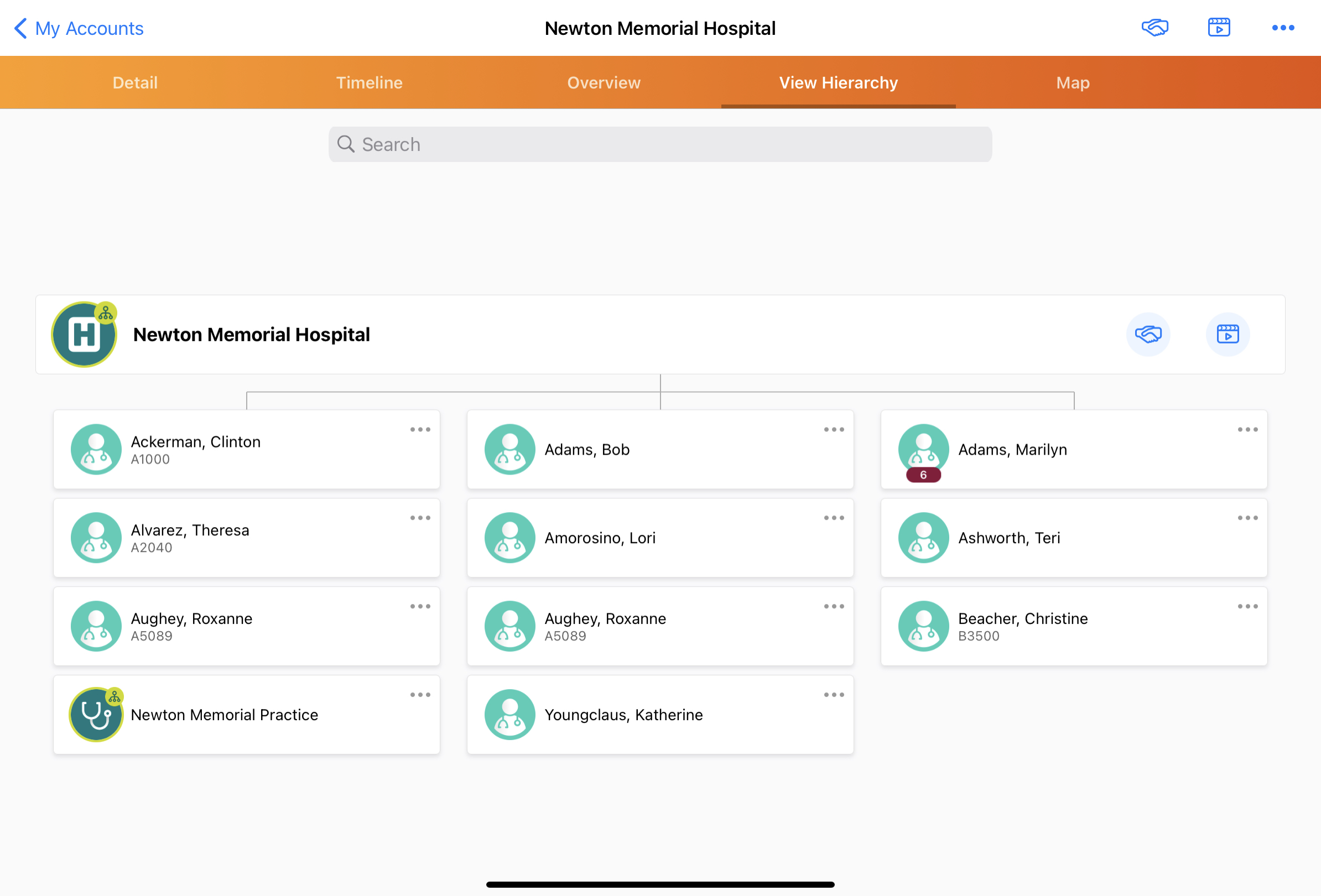Tap the media player icon in top bar
This screenshot has width=1321, height=896.
pos(1219,27)
